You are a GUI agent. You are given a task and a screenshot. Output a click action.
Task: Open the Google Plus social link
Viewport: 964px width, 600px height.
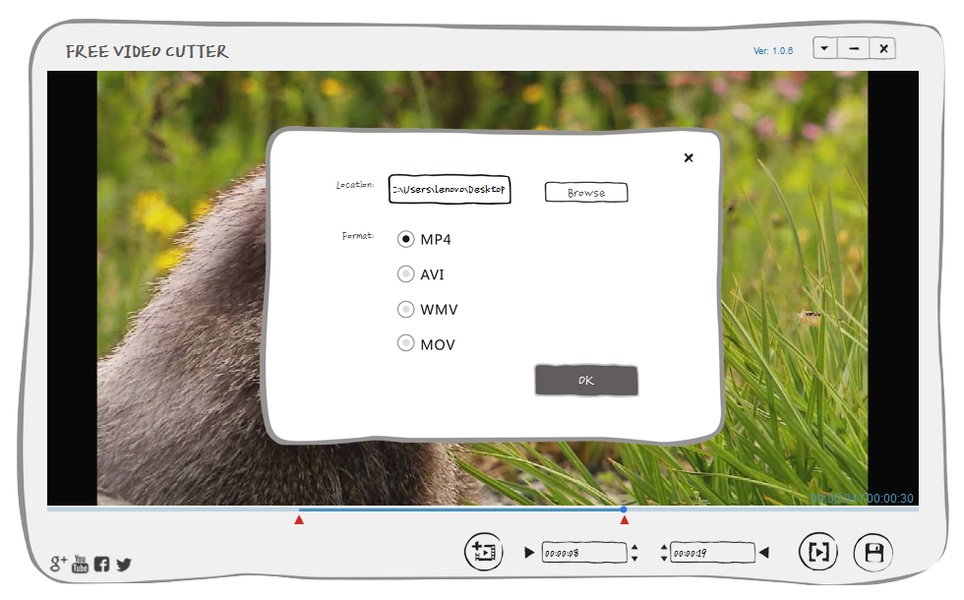58,563
